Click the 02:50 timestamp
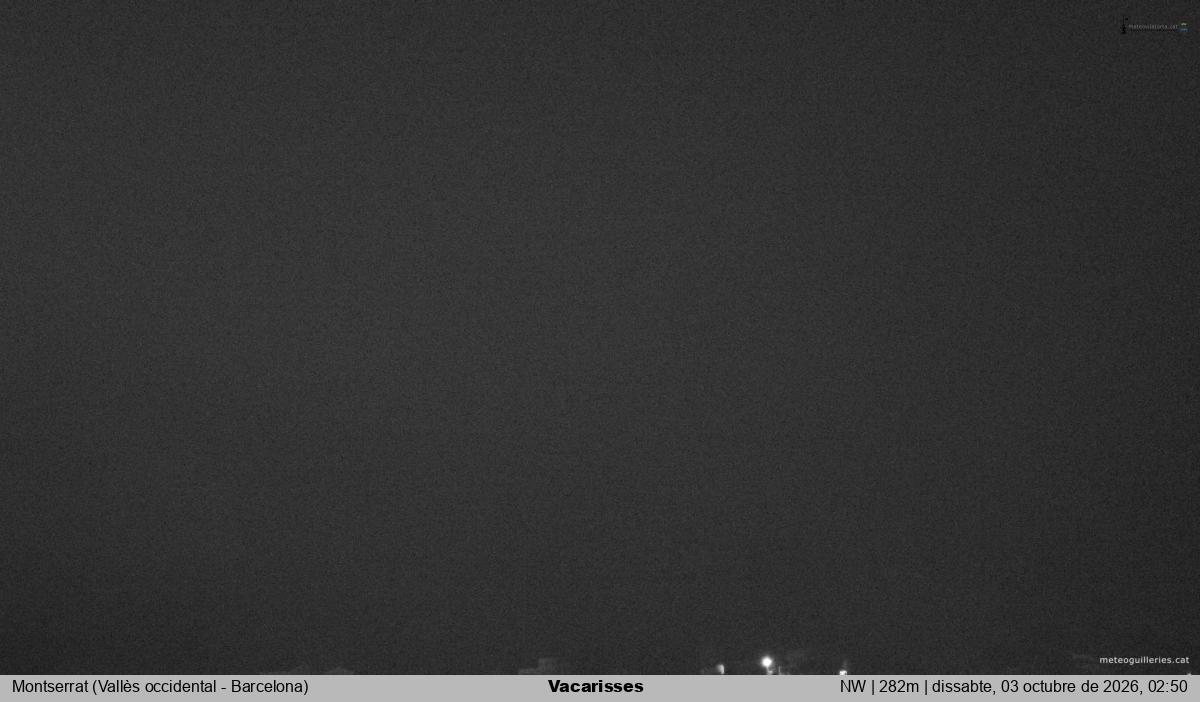Viewport: 1200px width, 702px height. coord(1168,686)
